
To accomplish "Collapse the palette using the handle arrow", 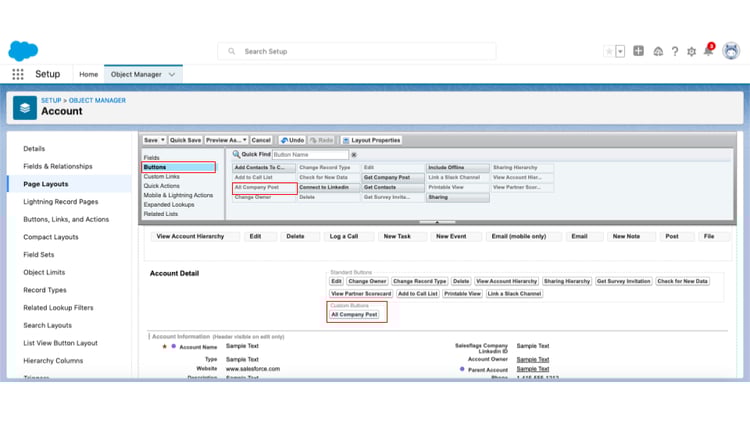I will click(437, 222).
